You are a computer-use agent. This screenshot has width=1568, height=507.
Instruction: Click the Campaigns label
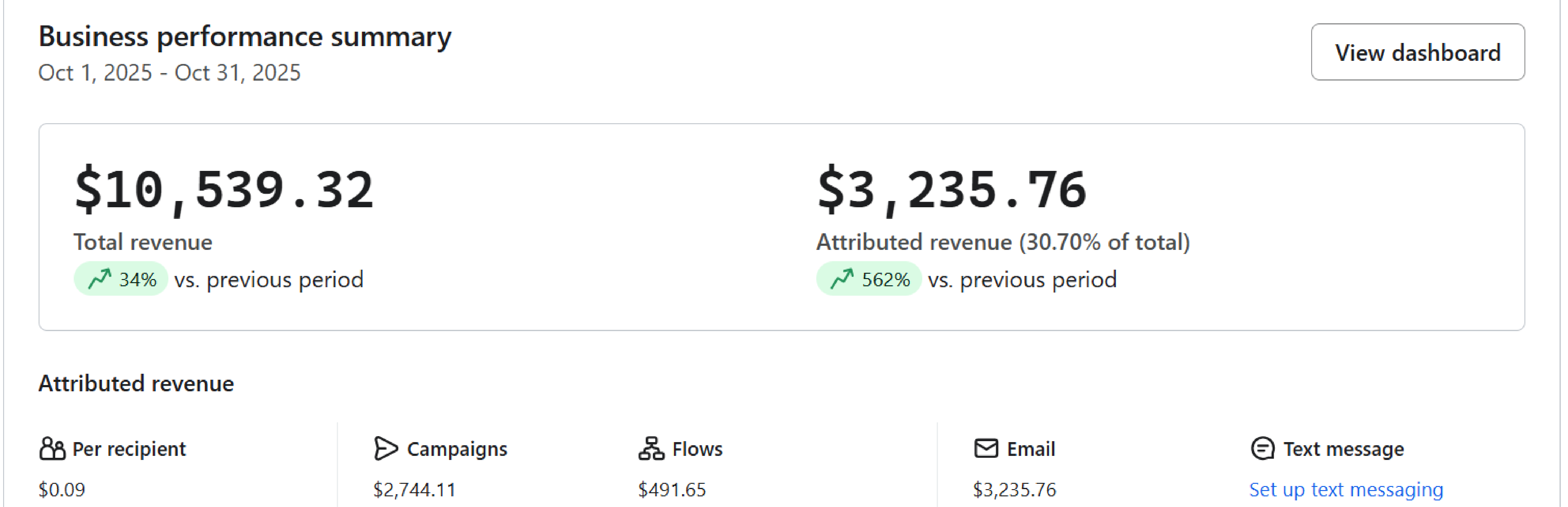pos(457,449)
